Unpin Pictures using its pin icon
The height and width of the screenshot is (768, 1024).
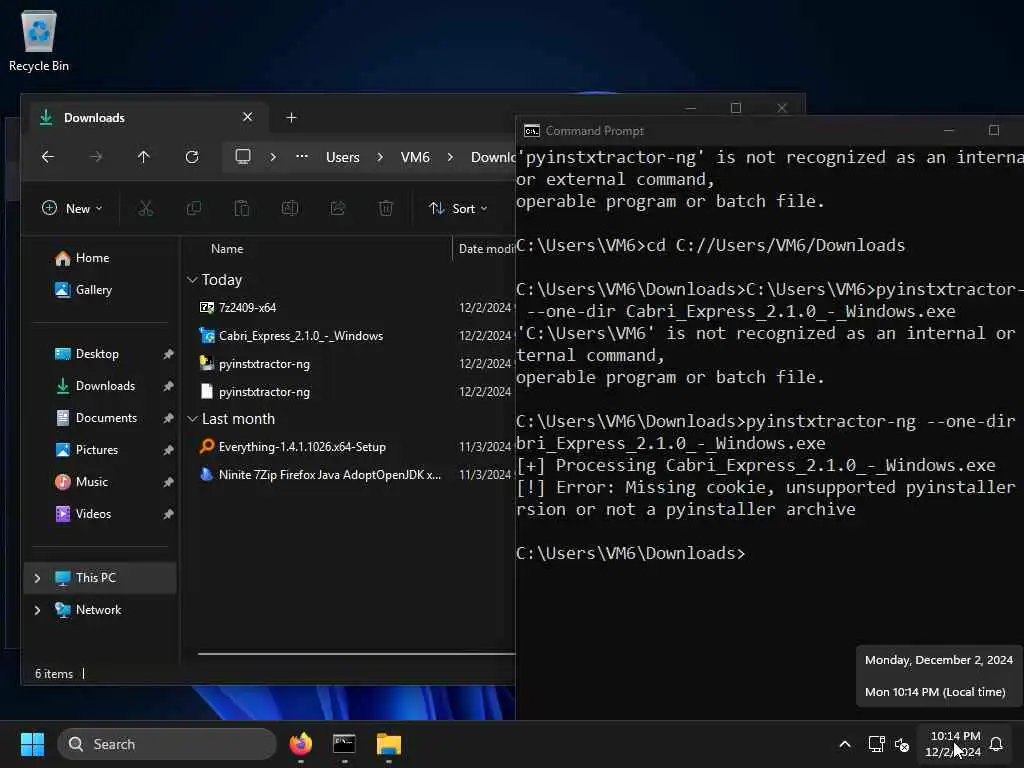[168, 450]
